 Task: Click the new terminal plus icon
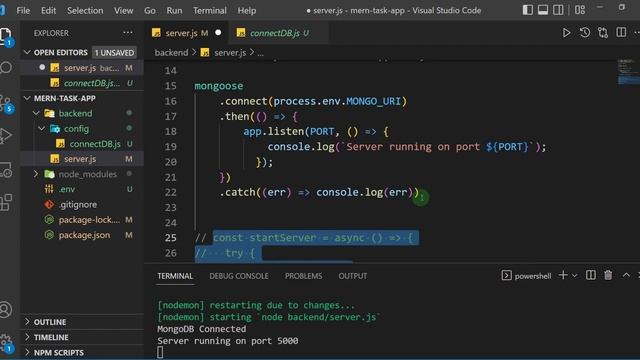[563, 276]
